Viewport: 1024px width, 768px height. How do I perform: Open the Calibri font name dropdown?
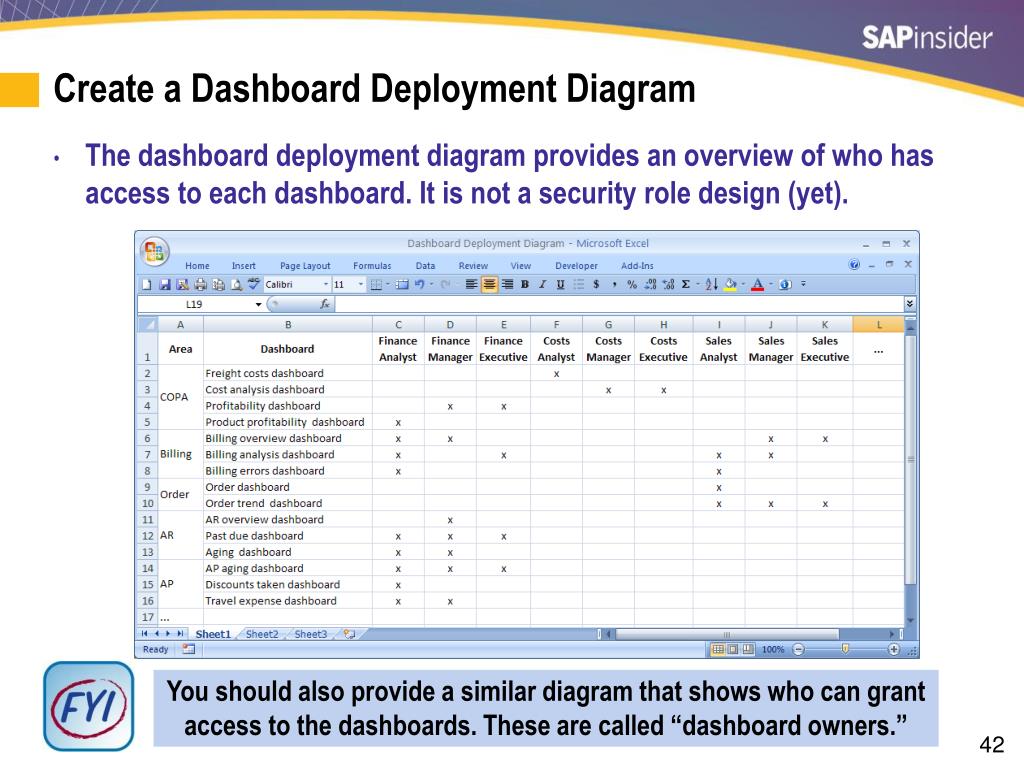pos(326,284)
